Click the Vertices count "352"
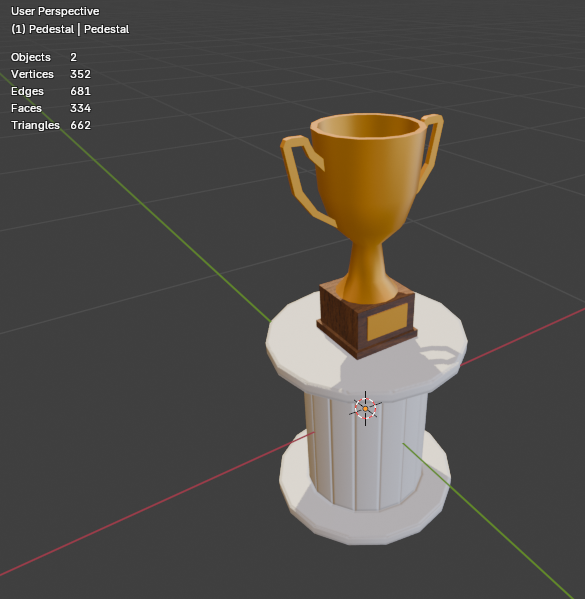 tap(80, 74)
